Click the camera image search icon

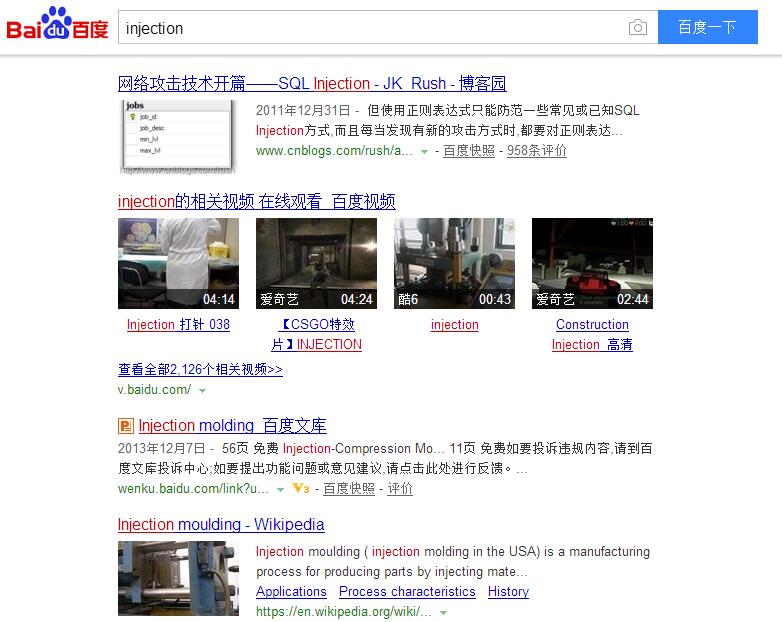637,28
